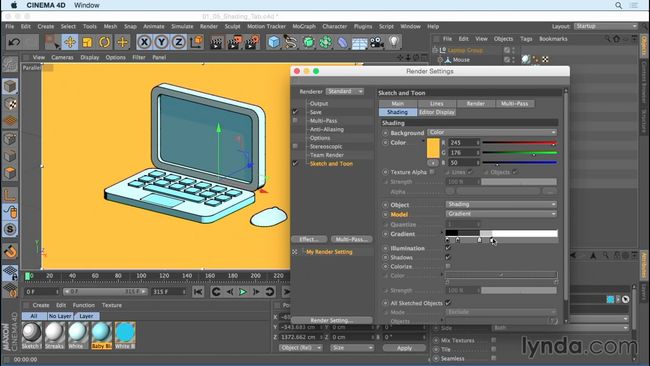
Task: Adjust the green G color slider
Action: tap(520, 153)
